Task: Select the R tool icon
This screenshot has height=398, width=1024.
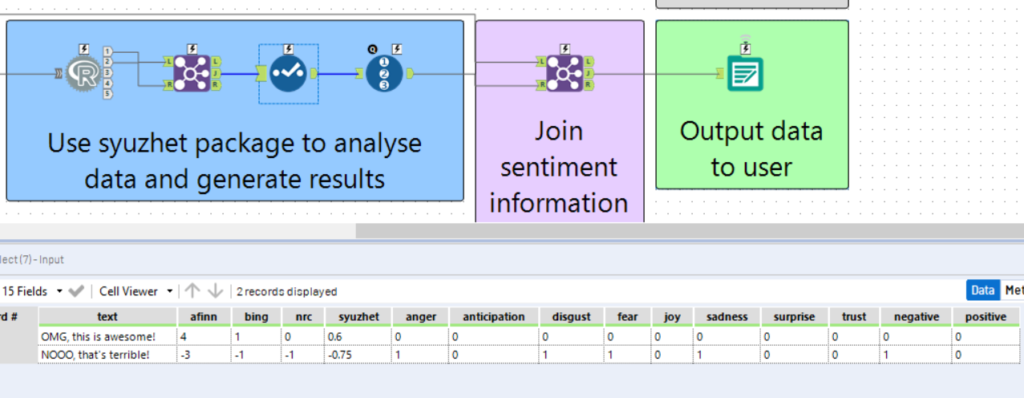Action: (x=85, y=74)
